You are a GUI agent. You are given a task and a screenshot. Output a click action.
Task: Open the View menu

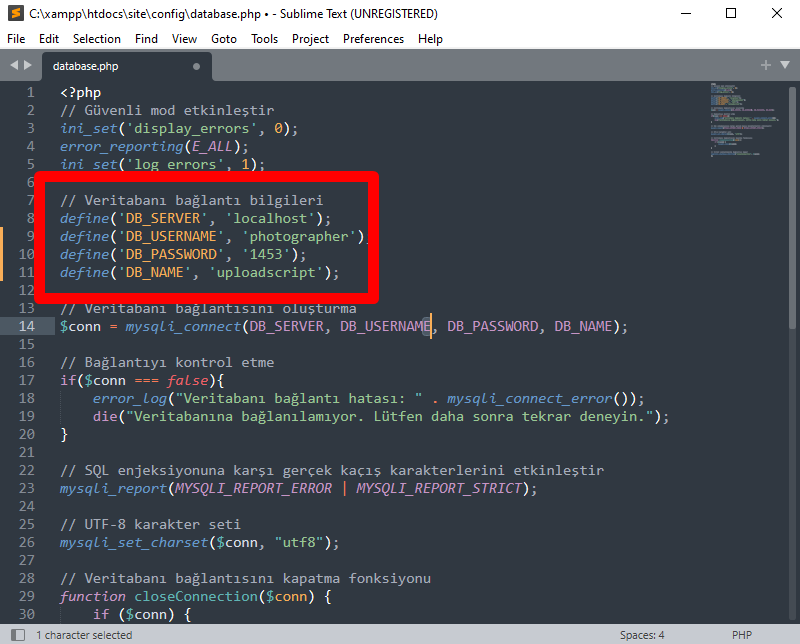(x=184, y=39)
